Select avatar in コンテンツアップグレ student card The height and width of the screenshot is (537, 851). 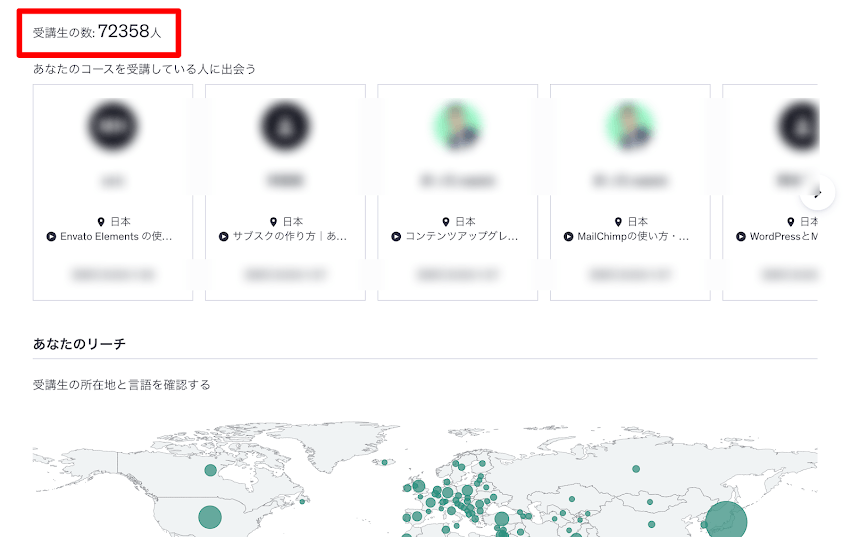[x=458, y=126]
